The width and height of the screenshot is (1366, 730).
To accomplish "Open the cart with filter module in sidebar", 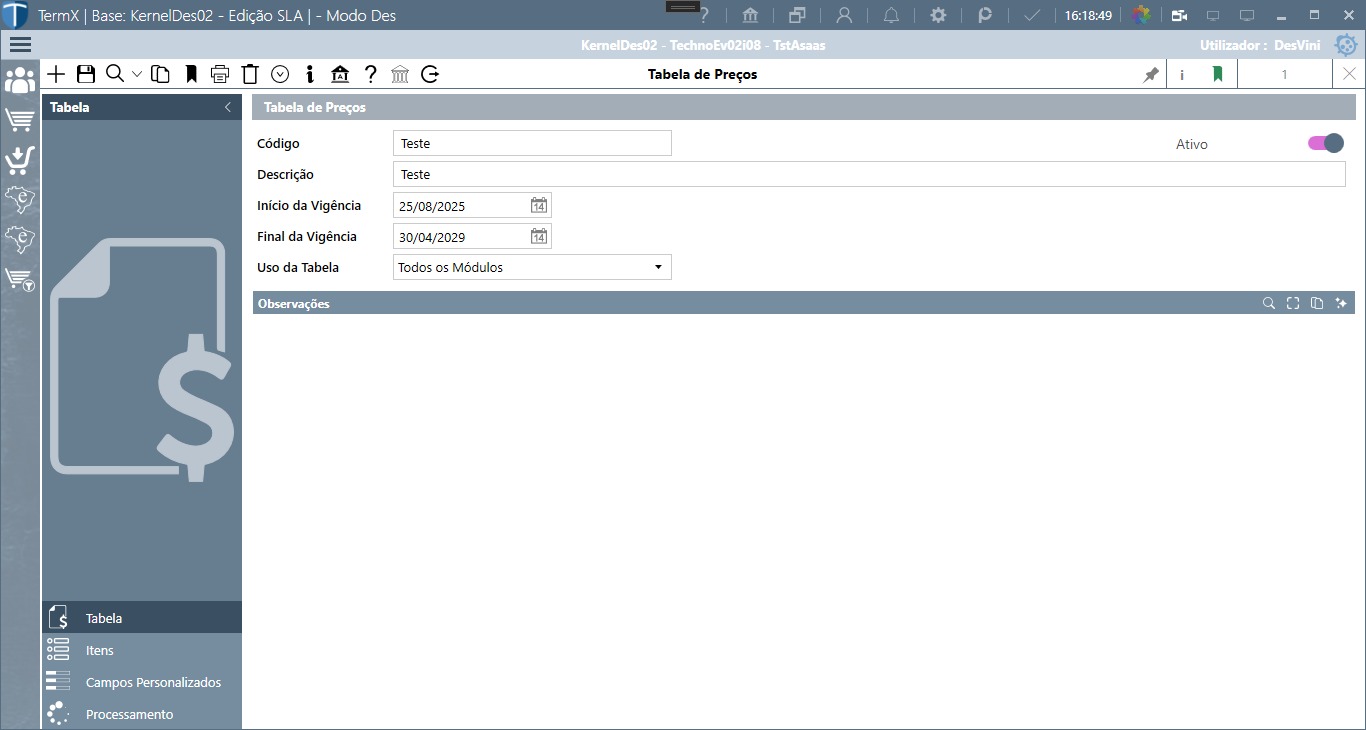I will point(20,279).
